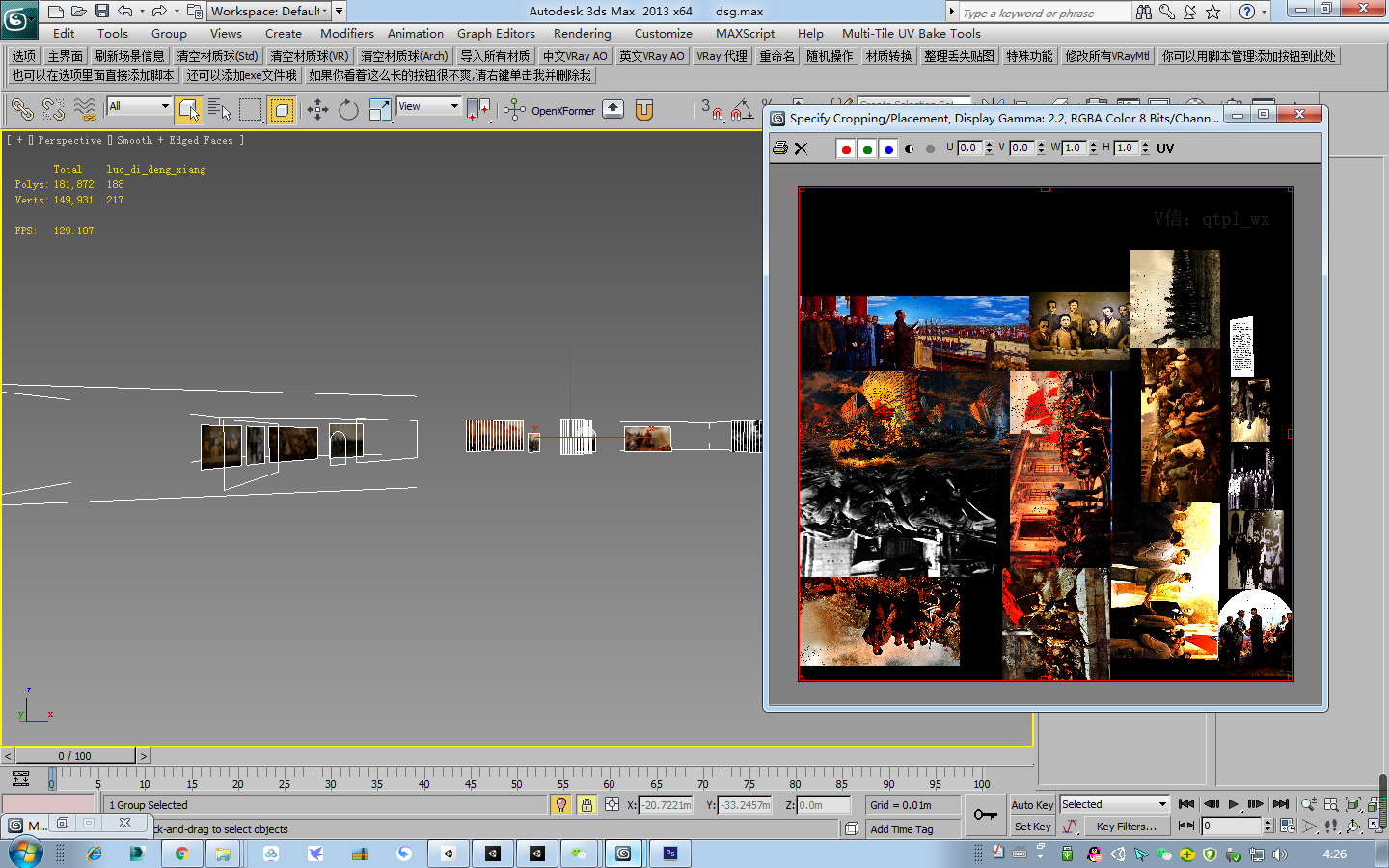Click the Zoom Extents icon
The image size is (1389, 868).
click(1353, 804)
